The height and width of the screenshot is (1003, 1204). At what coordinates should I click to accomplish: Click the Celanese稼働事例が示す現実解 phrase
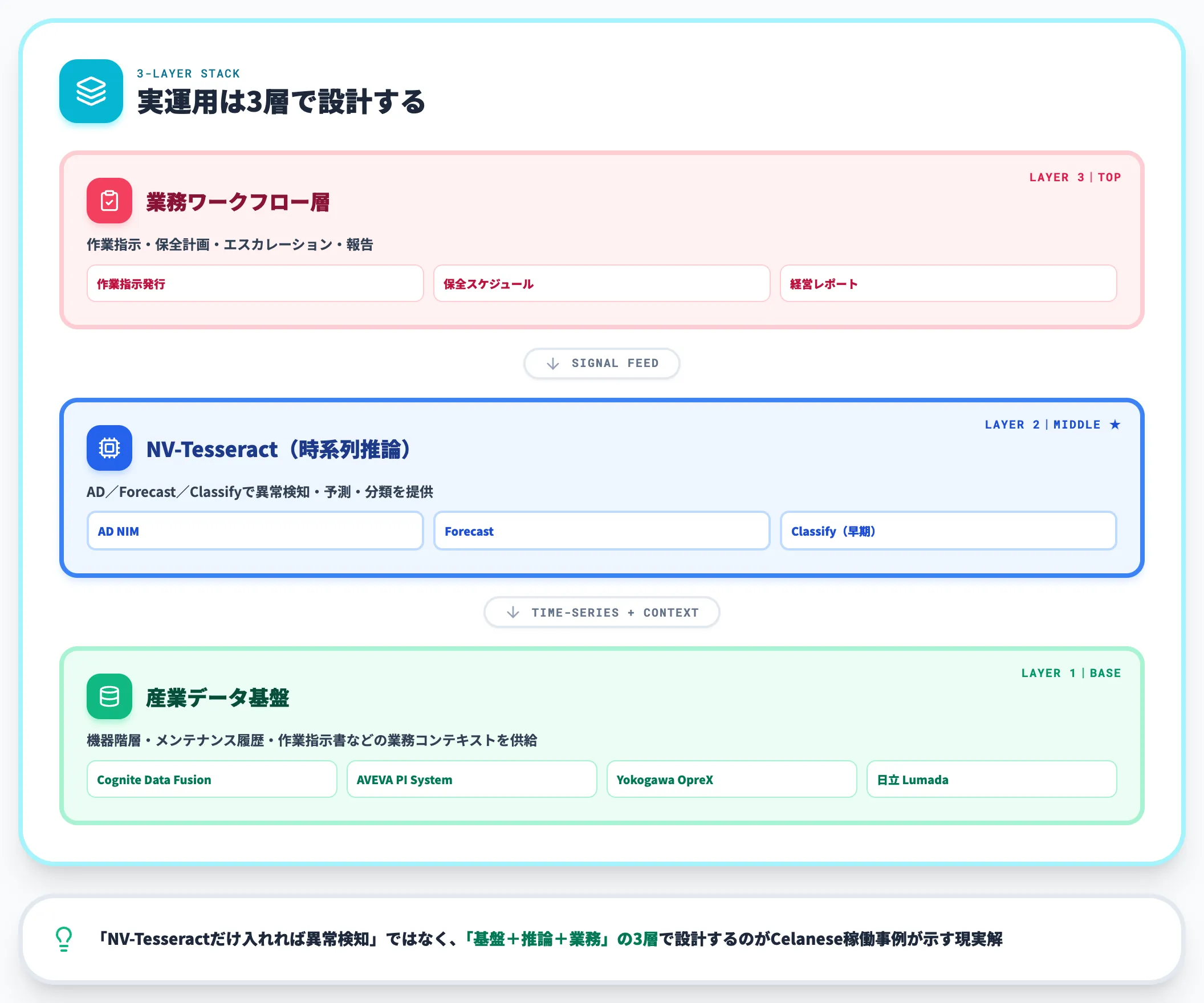[886, 939]
